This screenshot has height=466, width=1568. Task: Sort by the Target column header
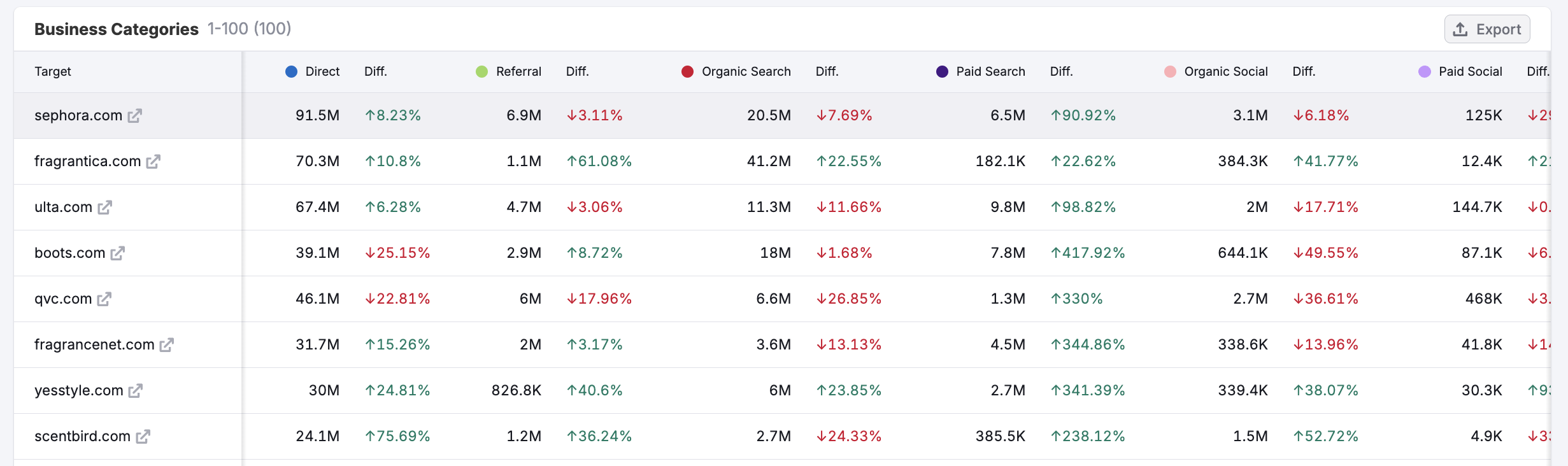pyautogui.click(x=53, y=71)
